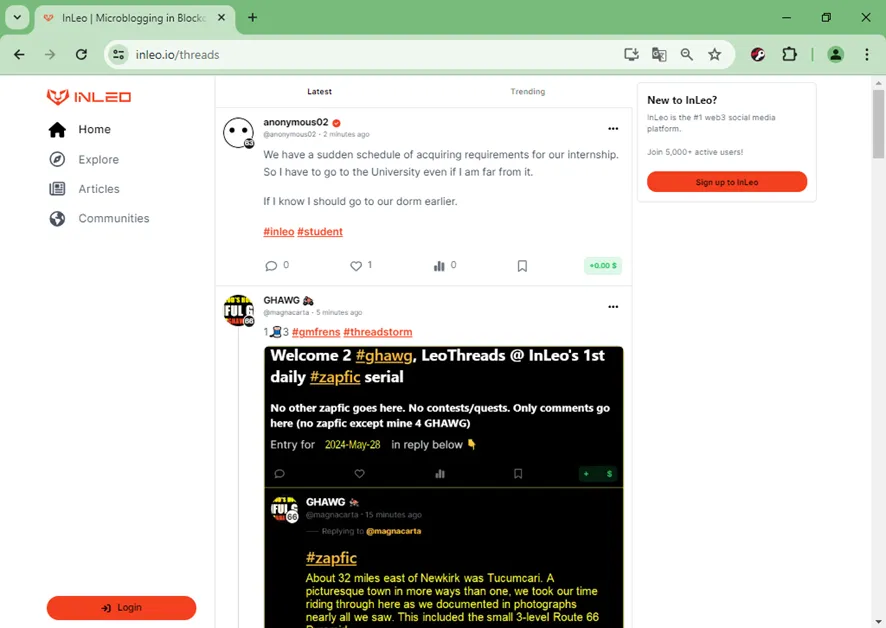Image resolution: width=886 pixels, height=628 pixels.
Task: Click the translate page icon
Action: [x=659, y=54]
